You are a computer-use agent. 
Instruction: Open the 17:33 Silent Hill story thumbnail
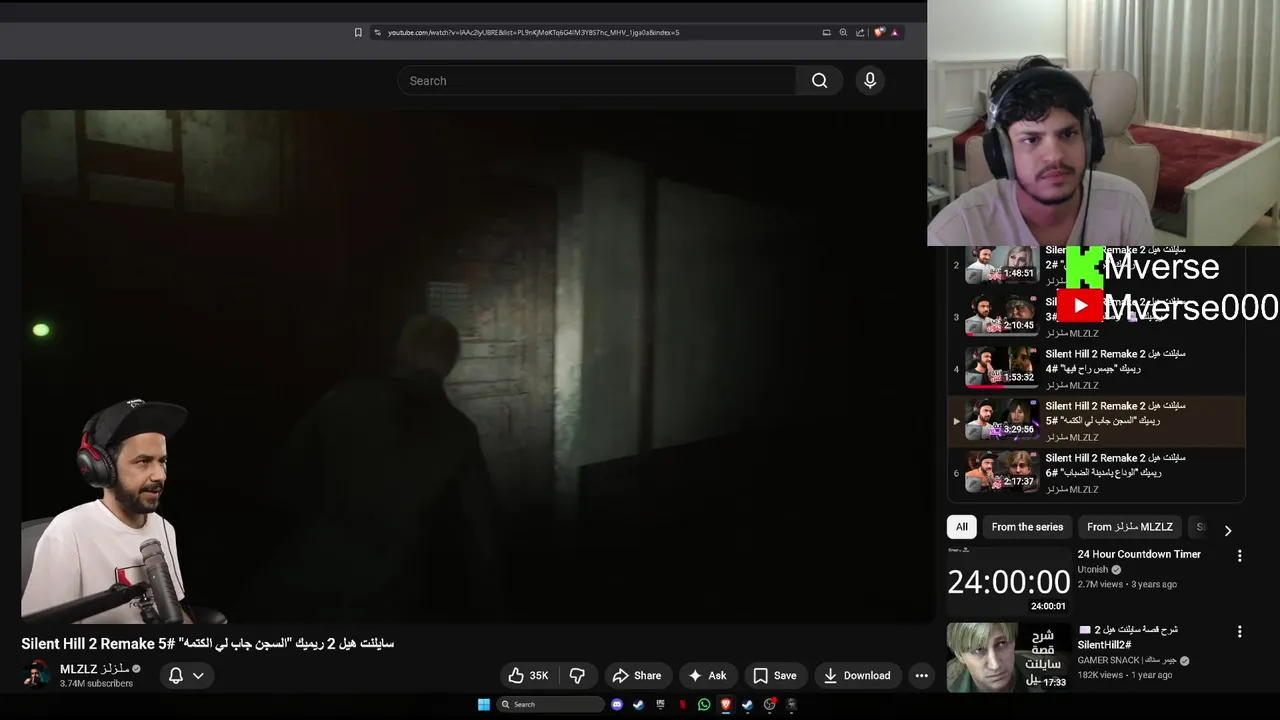point(1008,658)
